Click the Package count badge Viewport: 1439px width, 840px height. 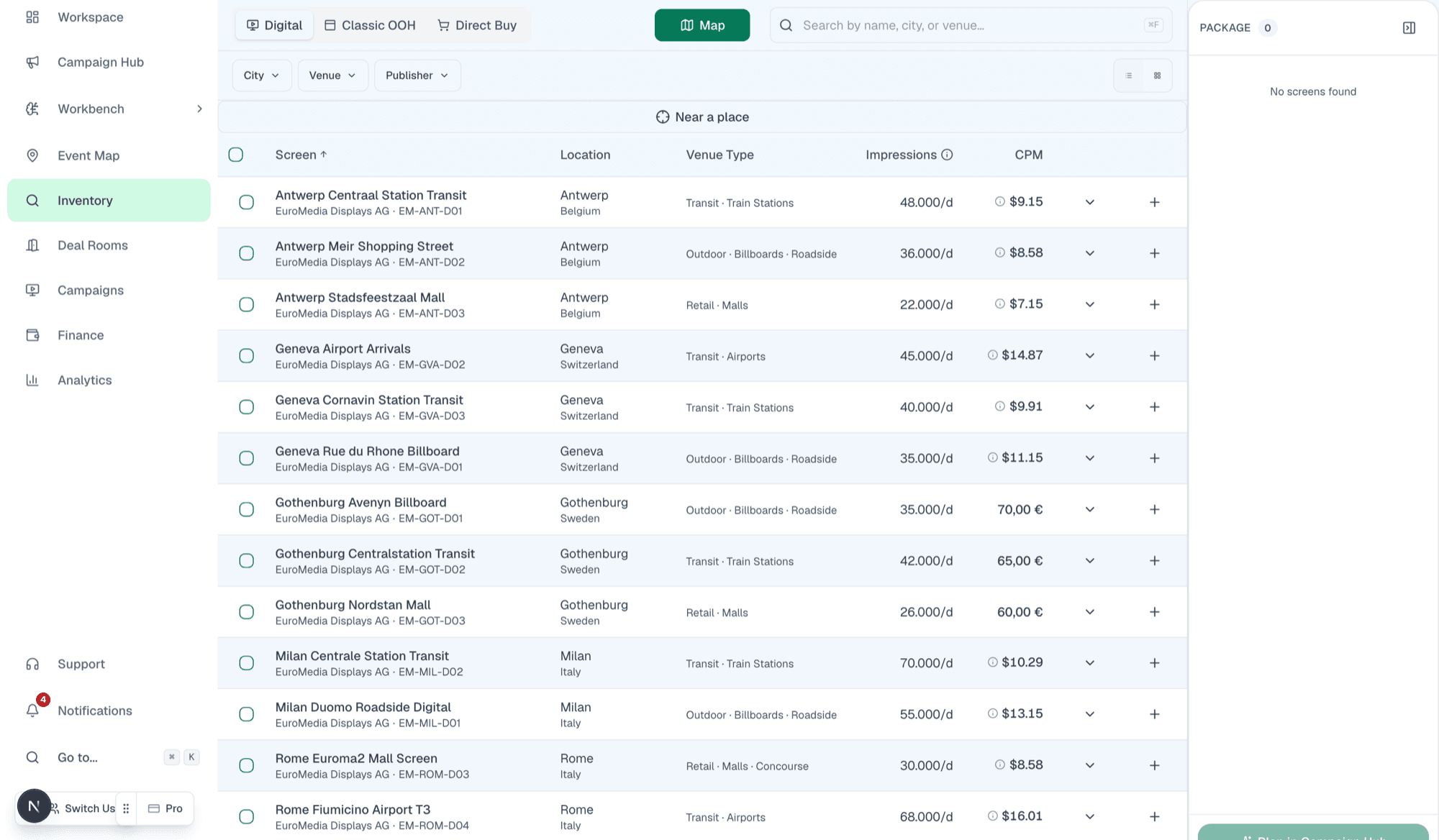click(1268, 28)
